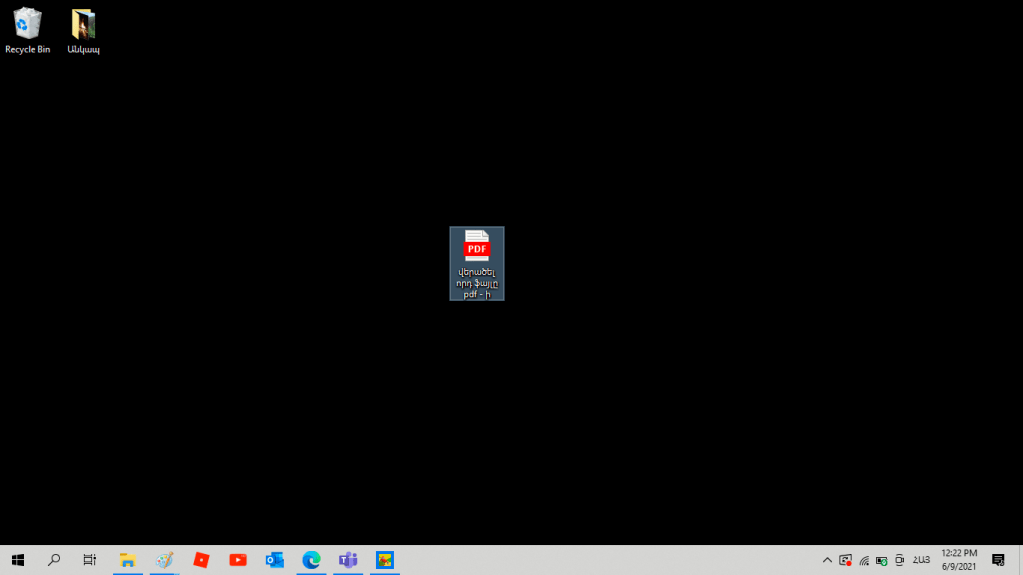This screenshot has height=575, width=1023.
Task: Open Task View from the taskbar
Action: pos(90,560)
